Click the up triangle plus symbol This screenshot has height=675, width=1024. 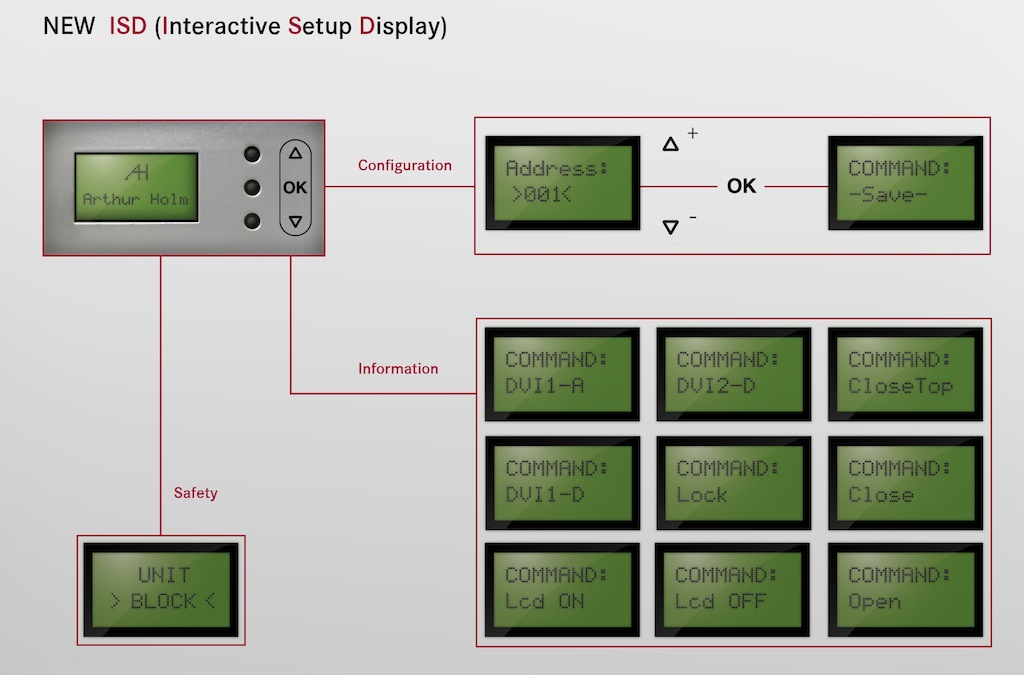pos(671,144)
